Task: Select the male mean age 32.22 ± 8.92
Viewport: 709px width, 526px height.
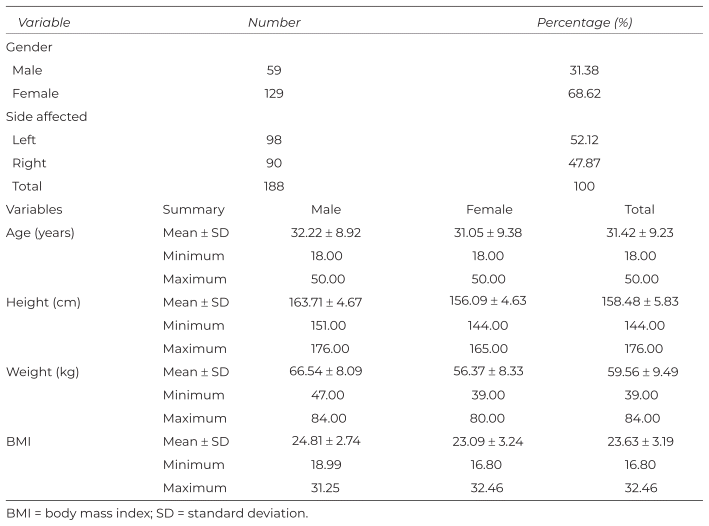Action: tap(326, 233)
